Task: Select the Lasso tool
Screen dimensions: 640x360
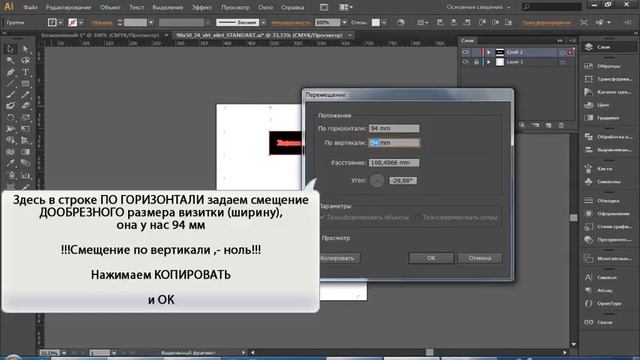Action: point(25,60)
